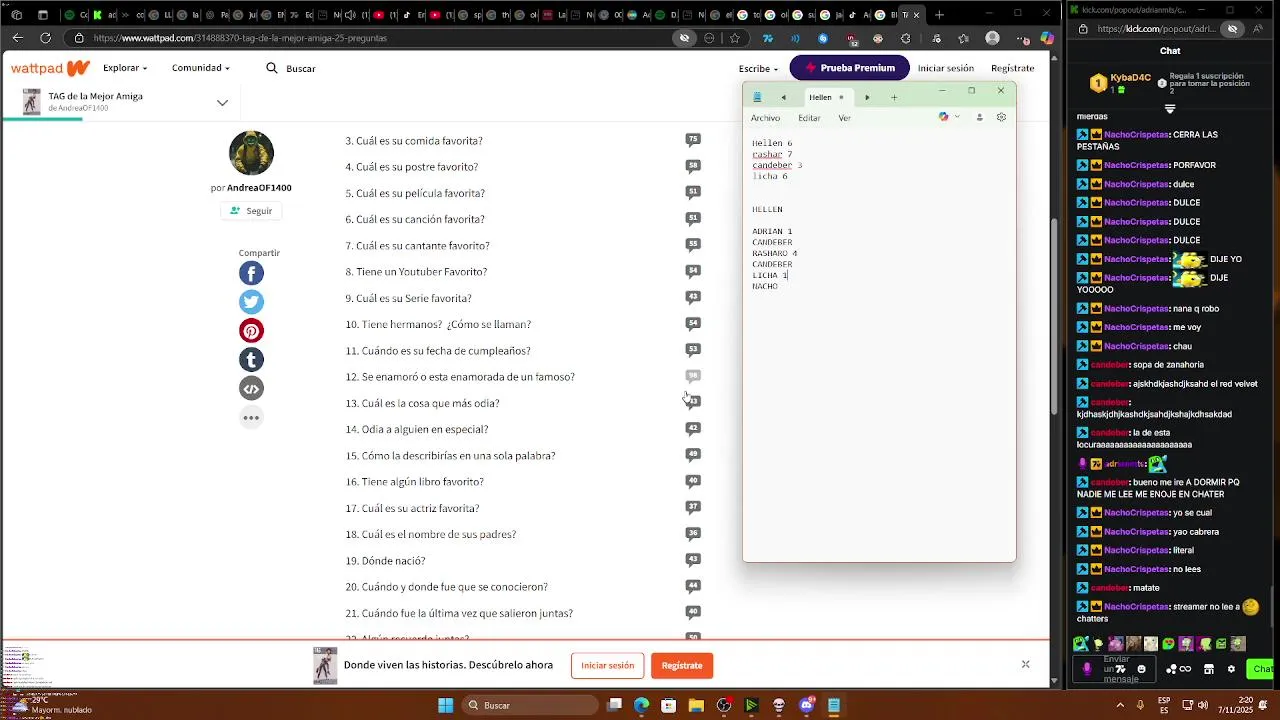Screen dimensions: 1280x720
Task: Share story on Pinterest
Action: click(251, 331)
